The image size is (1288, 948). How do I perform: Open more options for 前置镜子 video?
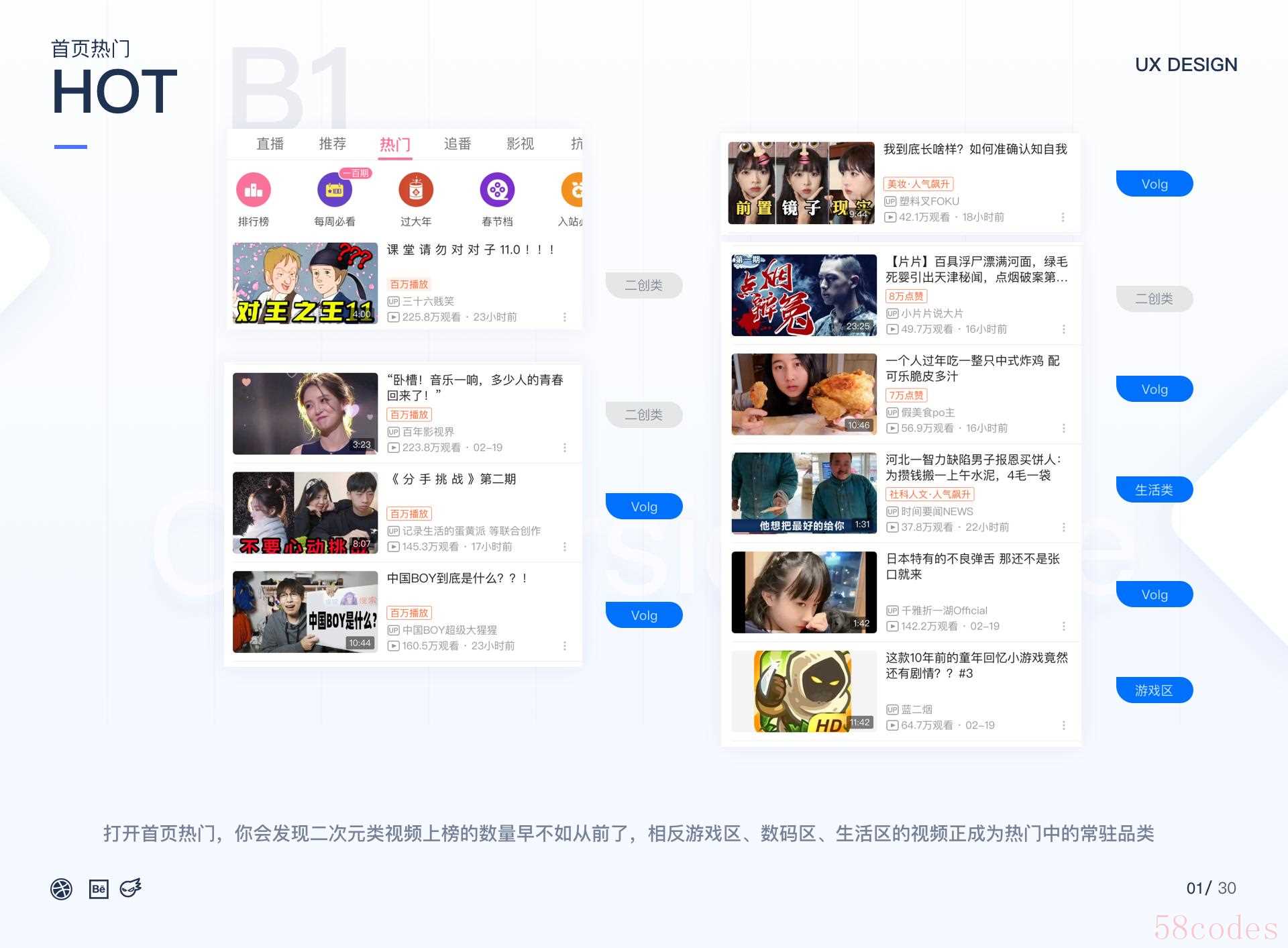(x=1063, y=217)
